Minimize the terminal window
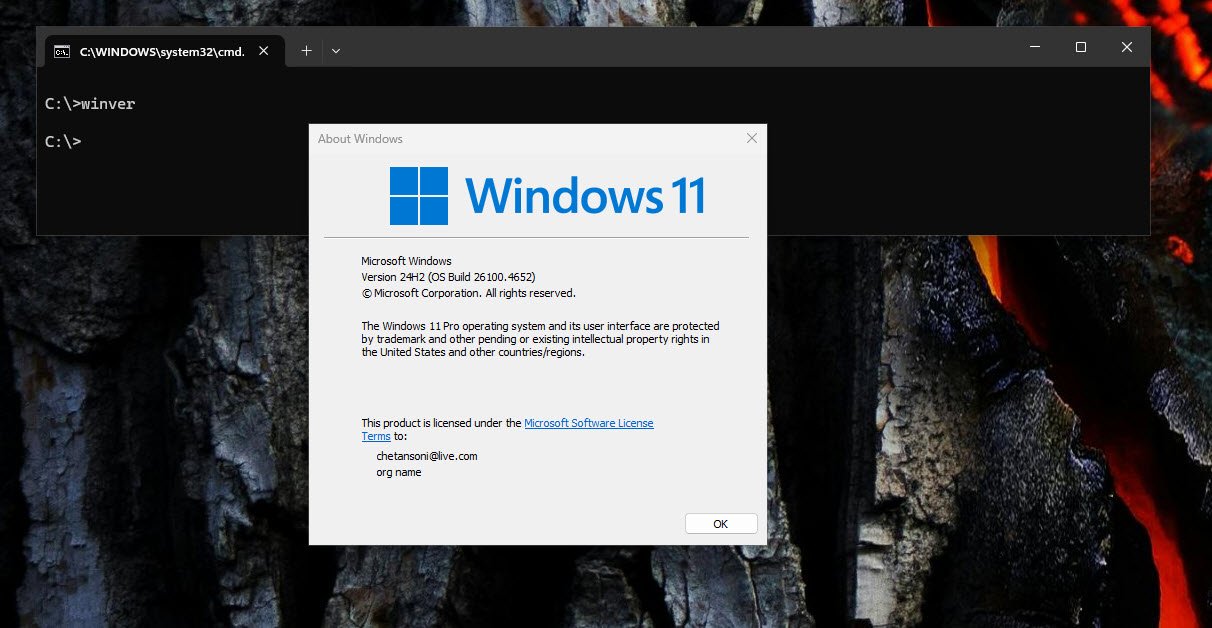 point(1035,47)
